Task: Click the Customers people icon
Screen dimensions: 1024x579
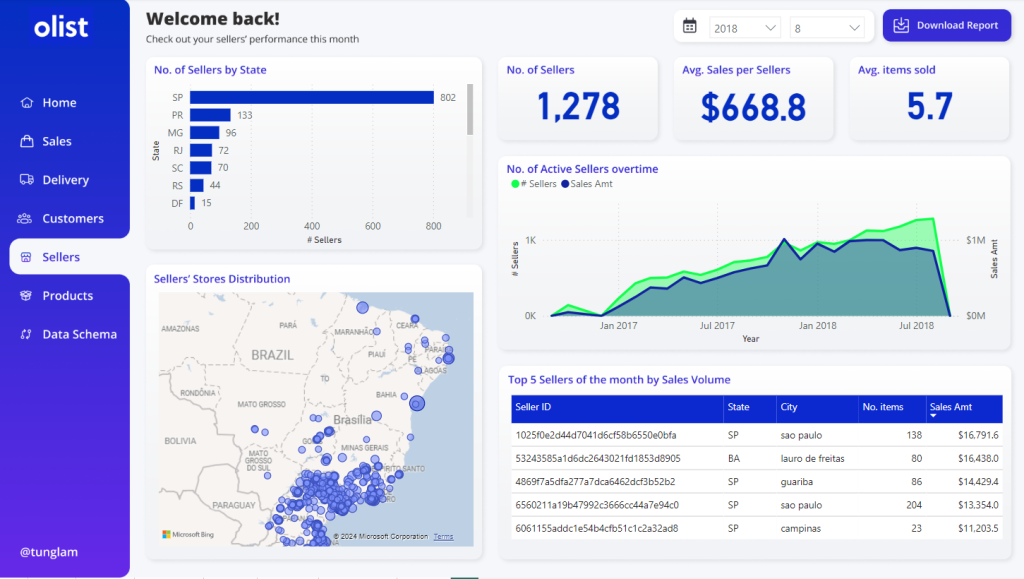Action: coord(27,218)
